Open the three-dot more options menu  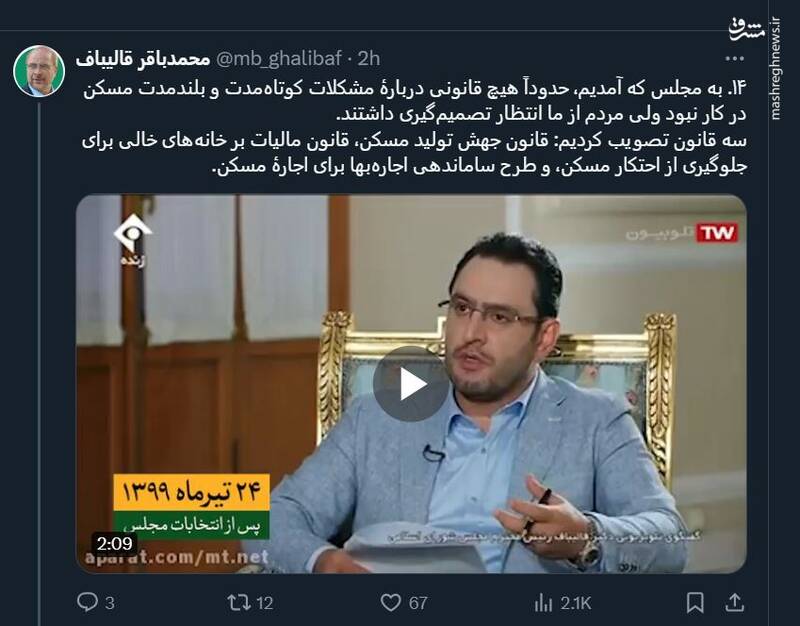pos(734,59)
